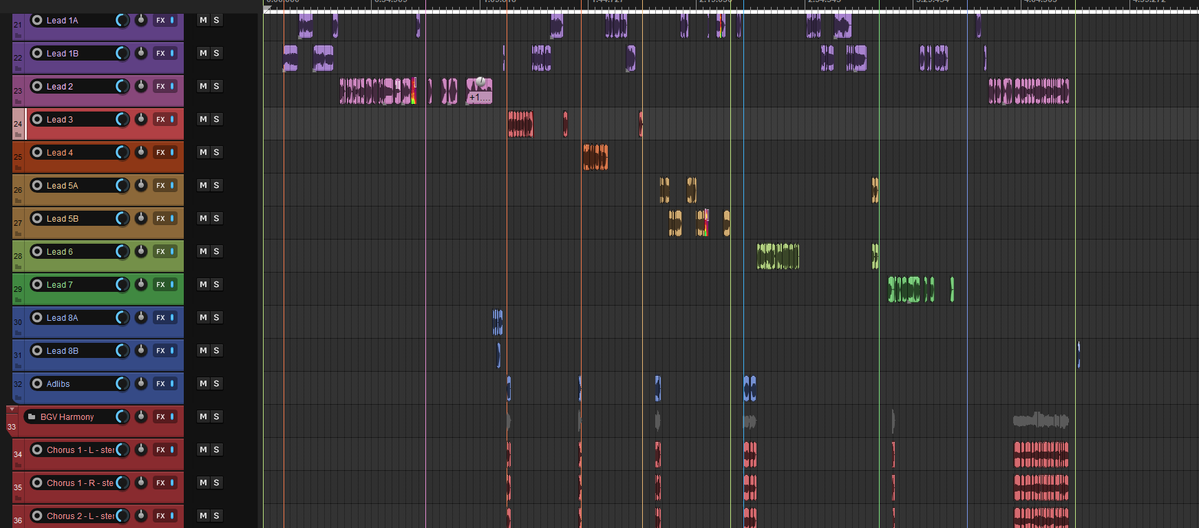1199x528 pixels.
Task: Arm the Lead 1A track for recording
Action: coord(37,20)
